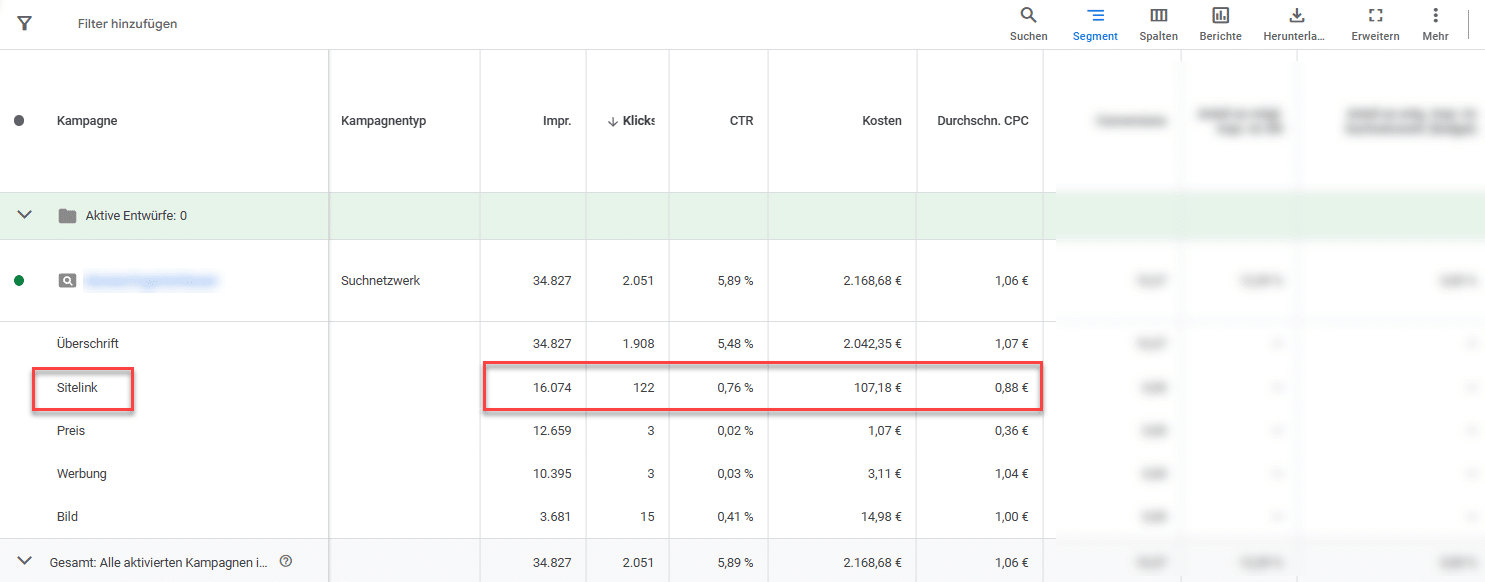This screenshot has height=582, width=1485.
Task: Click the Filter hinzufügen link
Action: (x=126, y=22)
